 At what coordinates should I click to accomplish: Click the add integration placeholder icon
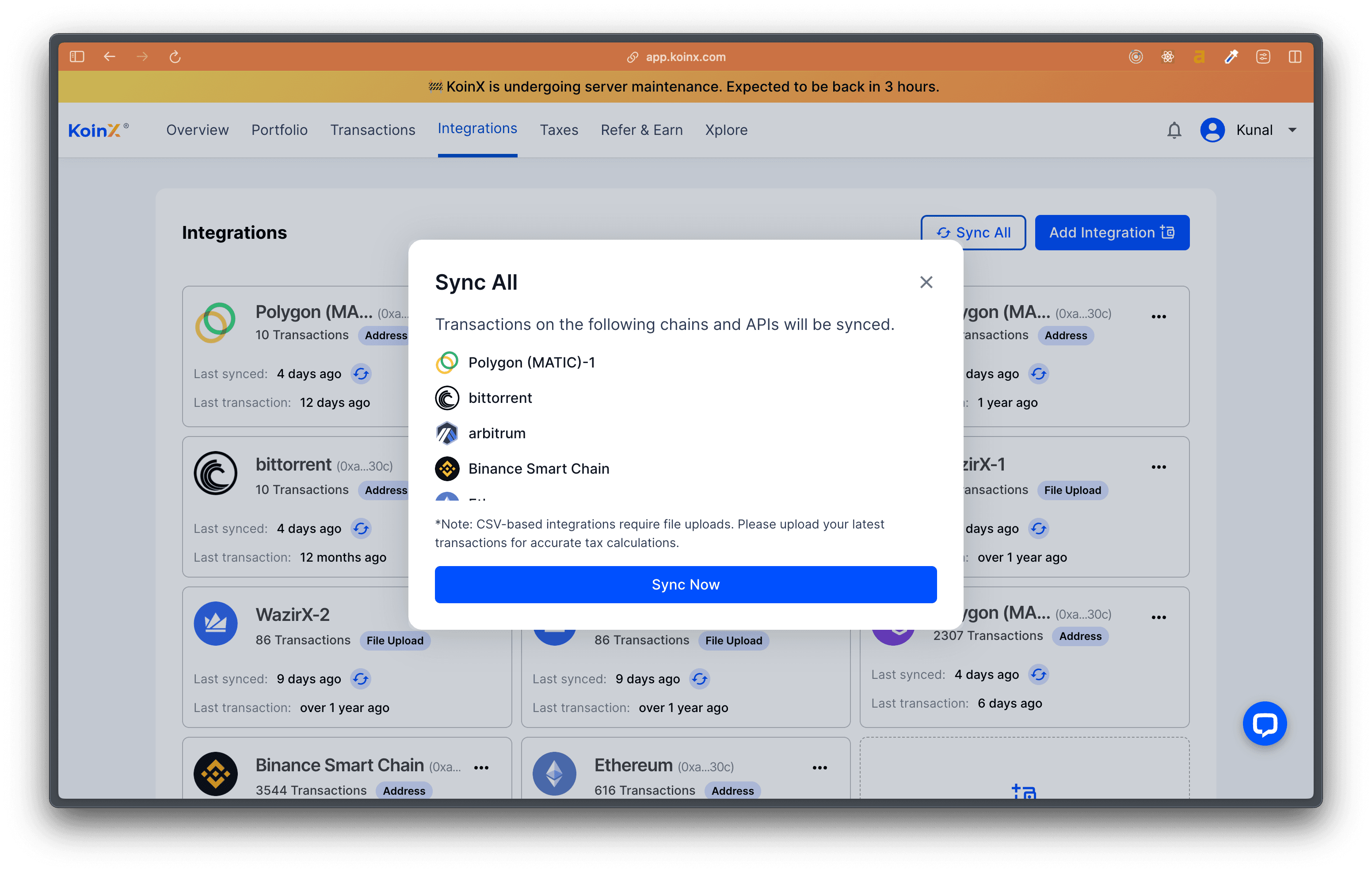(x=1024, y=792)
